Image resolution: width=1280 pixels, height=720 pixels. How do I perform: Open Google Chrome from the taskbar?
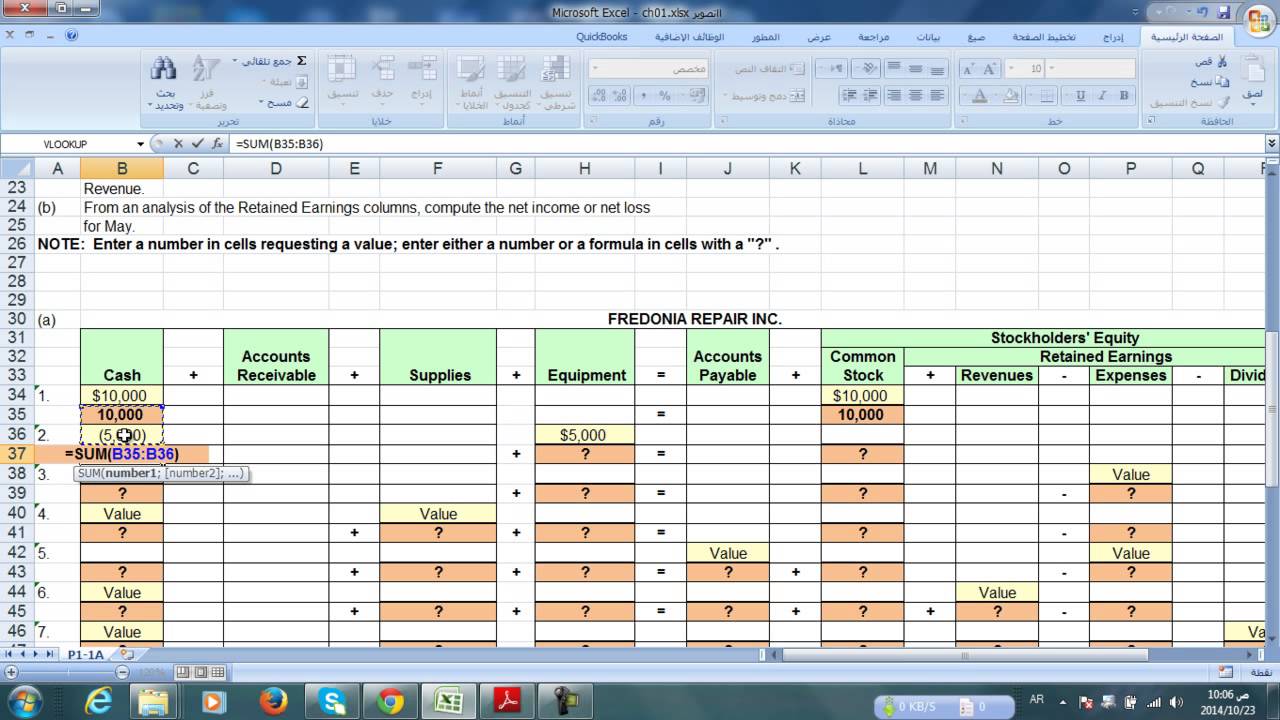coord(391,701)
